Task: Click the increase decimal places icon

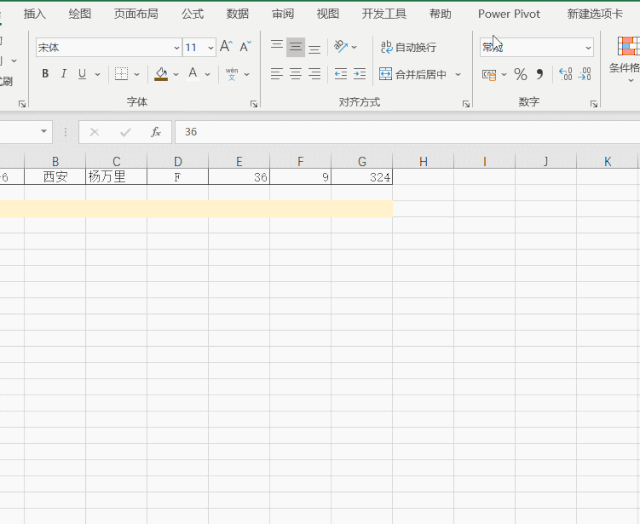Action: click(565, 74)
